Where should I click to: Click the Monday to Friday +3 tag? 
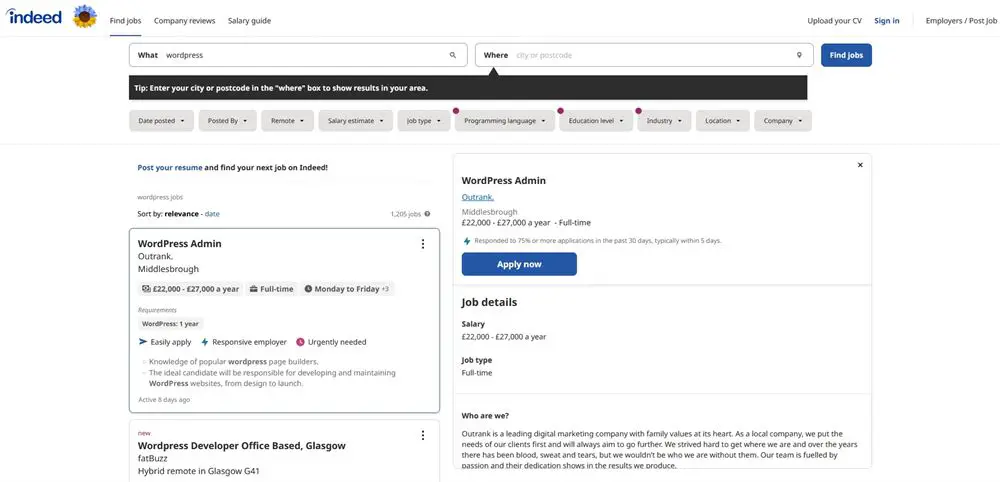tap(347, 289)
